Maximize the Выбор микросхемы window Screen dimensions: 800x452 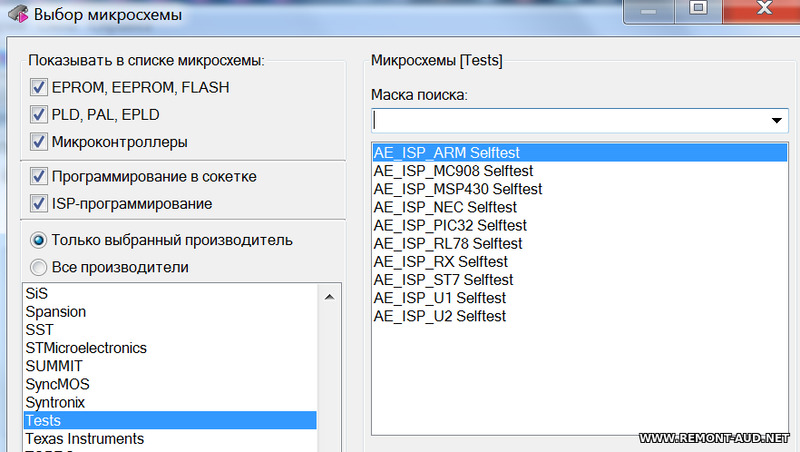coord(698,9)
